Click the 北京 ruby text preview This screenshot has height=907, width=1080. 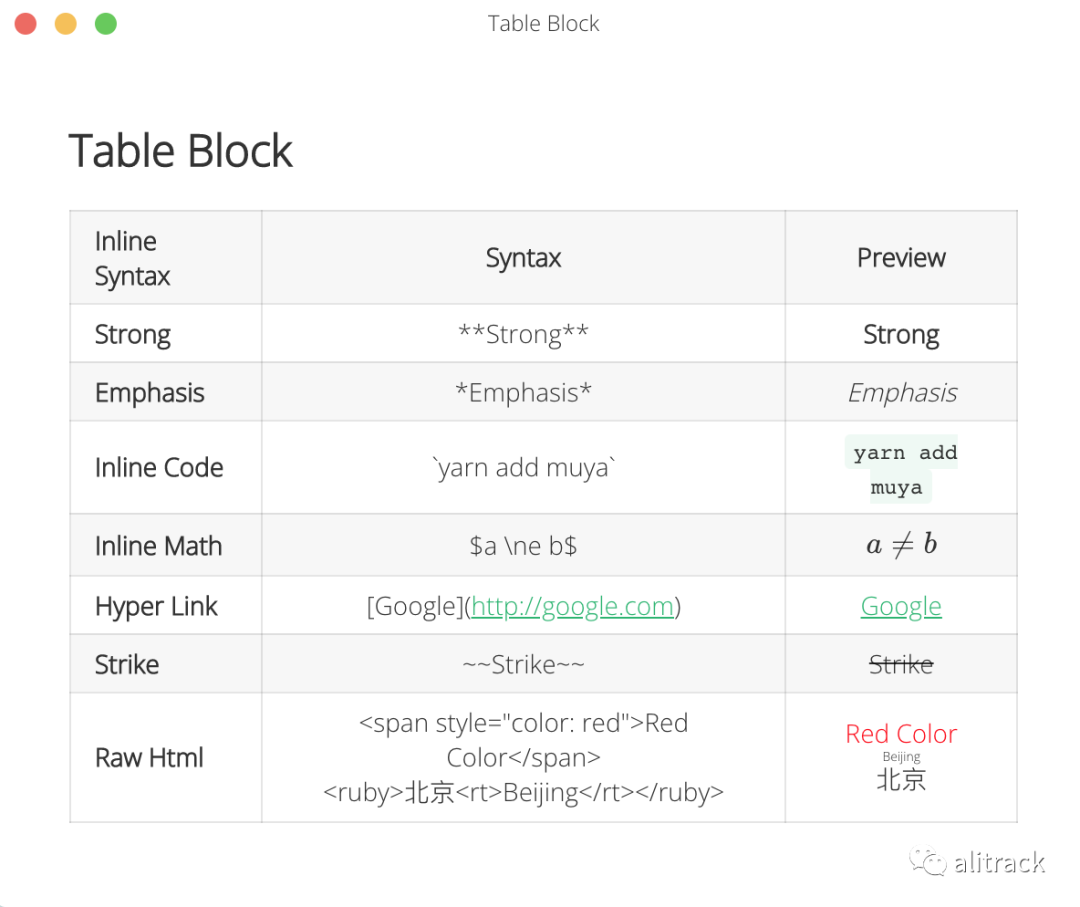click(901, 779)
